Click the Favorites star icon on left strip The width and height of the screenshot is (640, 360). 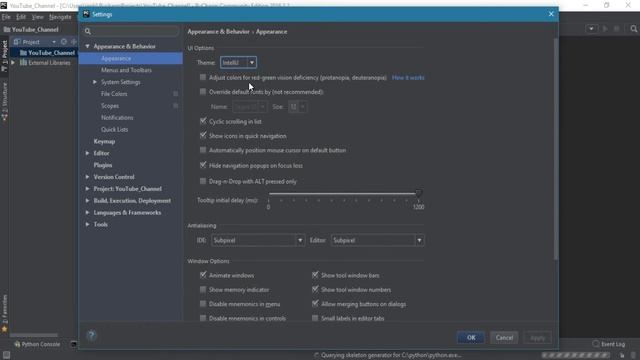[x=4, y=329]
